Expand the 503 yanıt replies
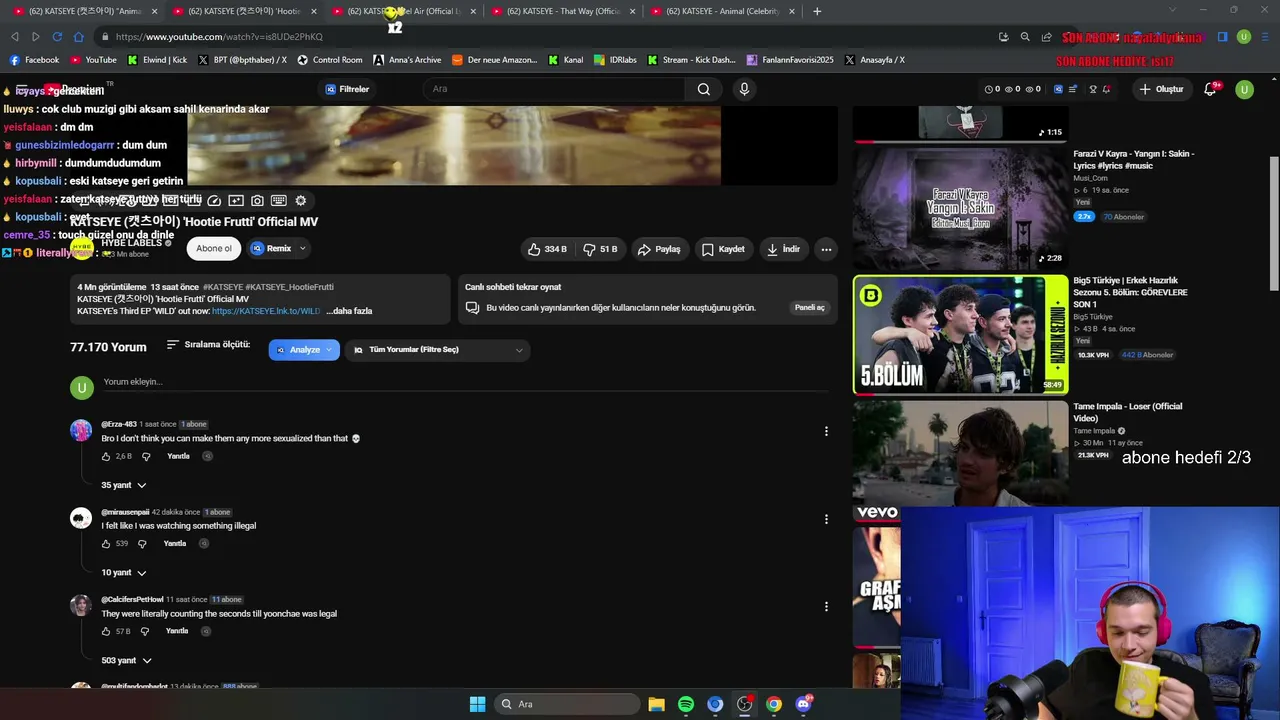Viewport: 1280px width, 720px height. coord(126,661)
